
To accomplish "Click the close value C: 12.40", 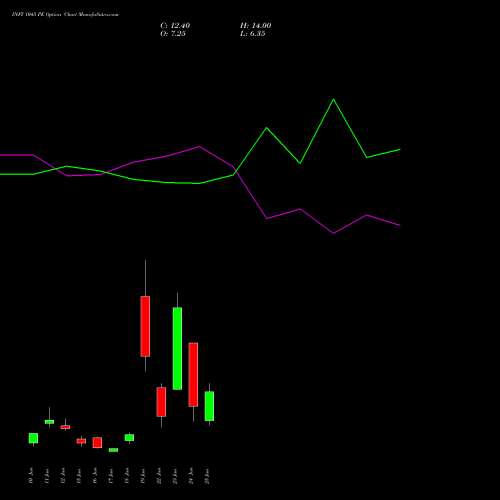I will [175, 26].
